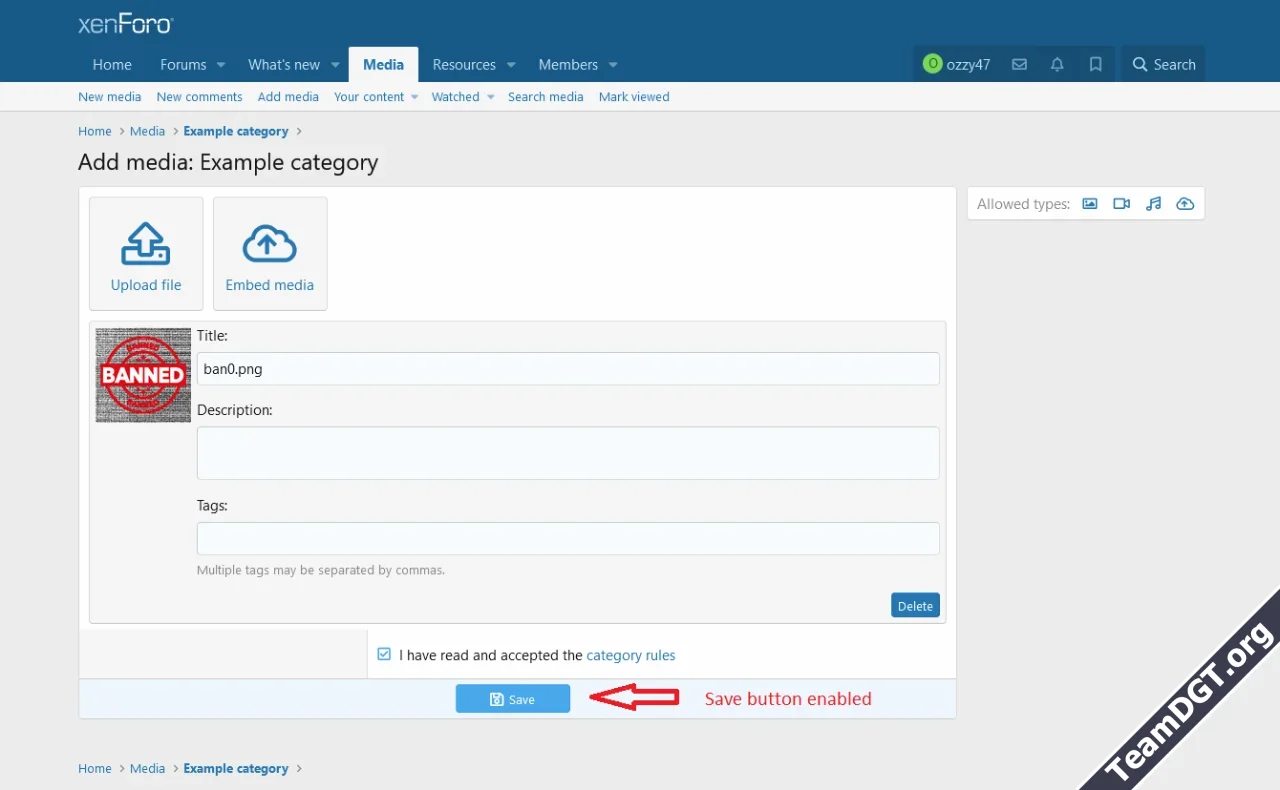Open the category rules link
Viewport: 1280px width, 790px height.
(631, 655)
